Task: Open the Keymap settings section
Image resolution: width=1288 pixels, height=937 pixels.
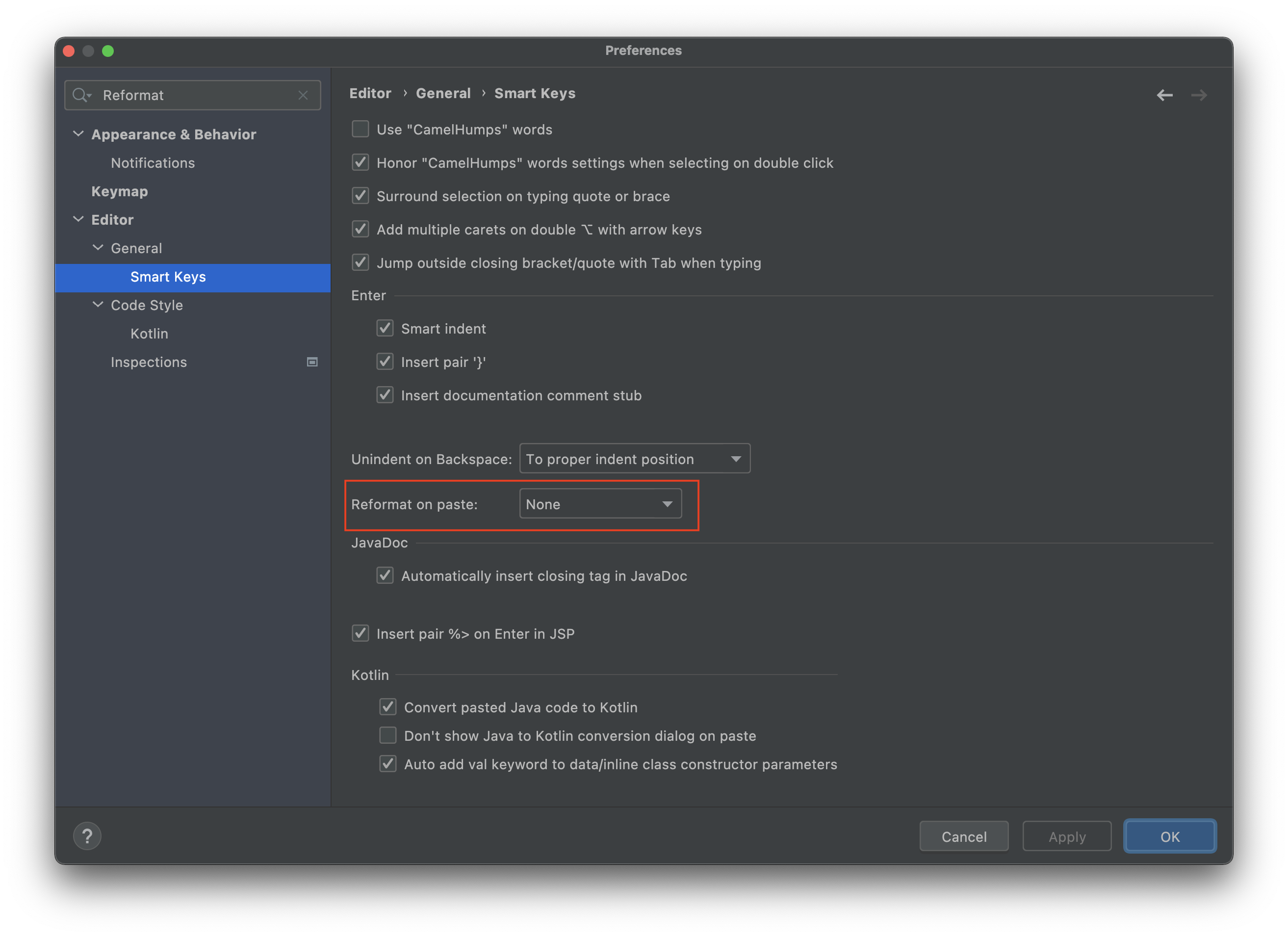Action: 119,191
